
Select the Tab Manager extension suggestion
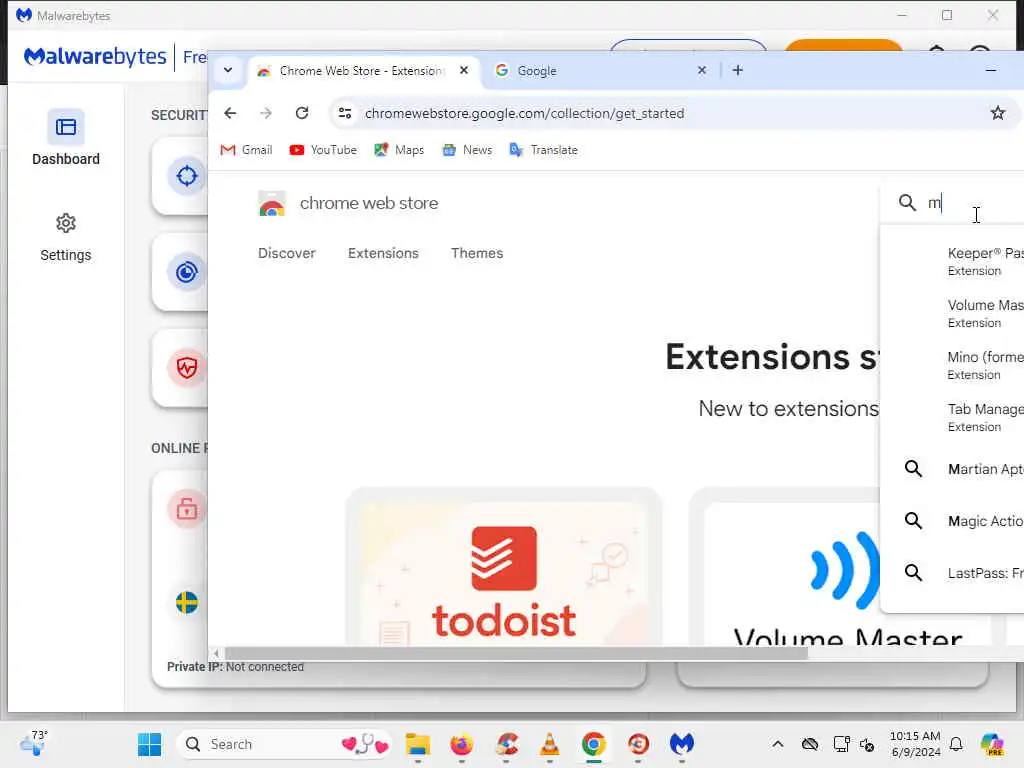953,417
